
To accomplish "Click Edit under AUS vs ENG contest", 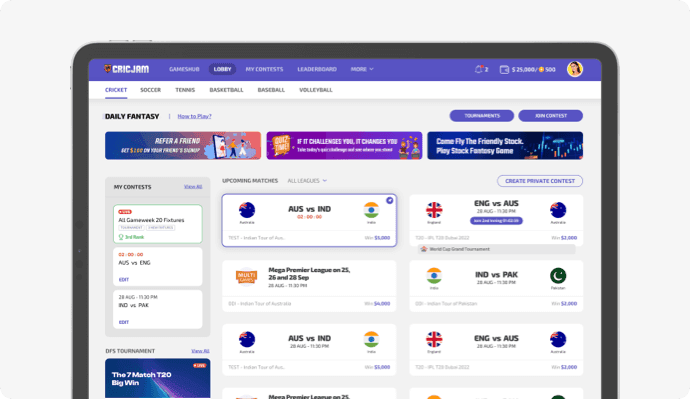I will pos(124,279).
